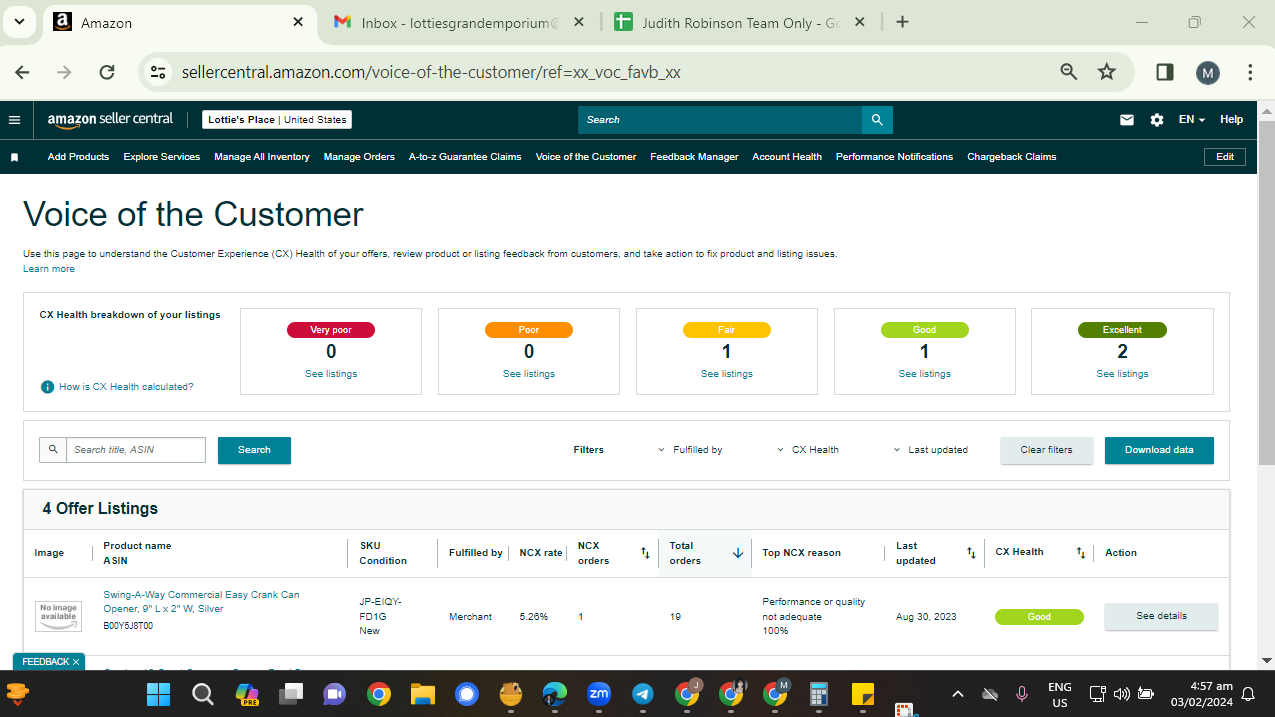
Task: Switch to the Gmail Inbox tab
Action: [460, 22]
